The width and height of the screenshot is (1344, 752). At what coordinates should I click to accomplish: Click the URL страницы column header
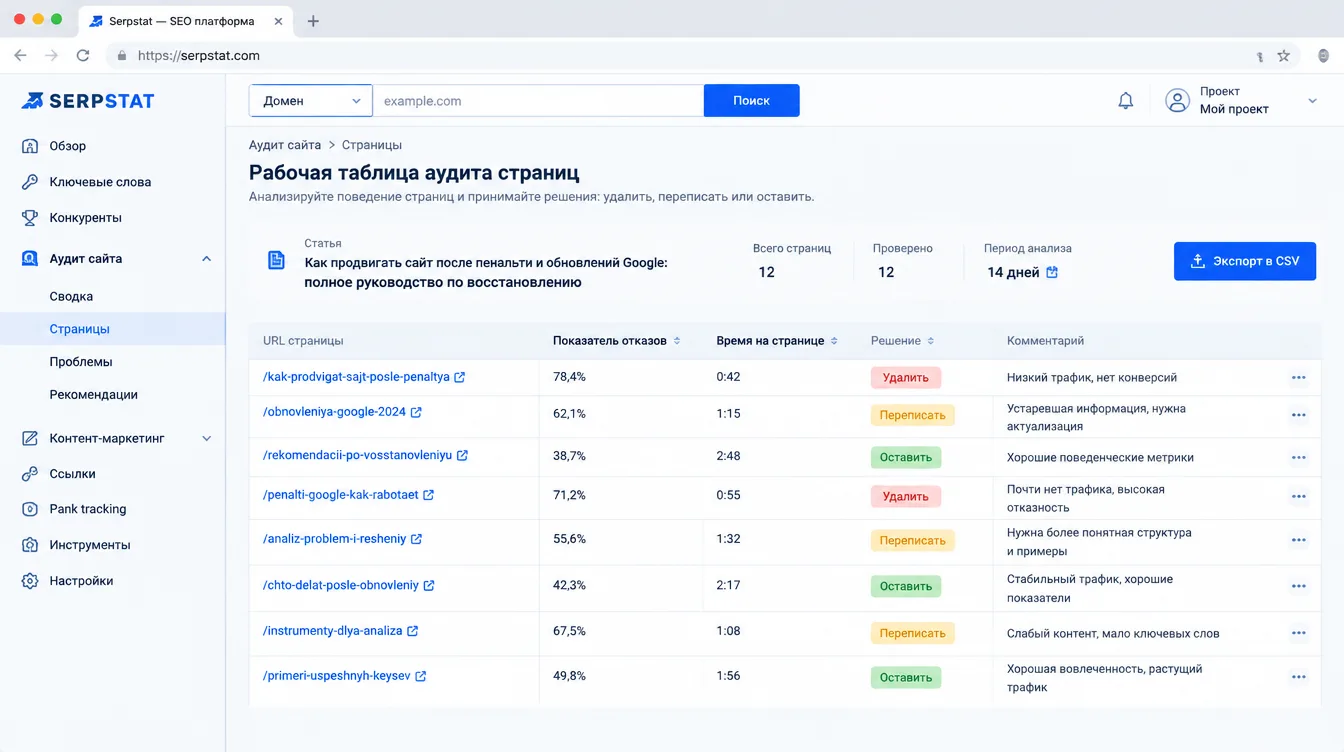[303, 341]
